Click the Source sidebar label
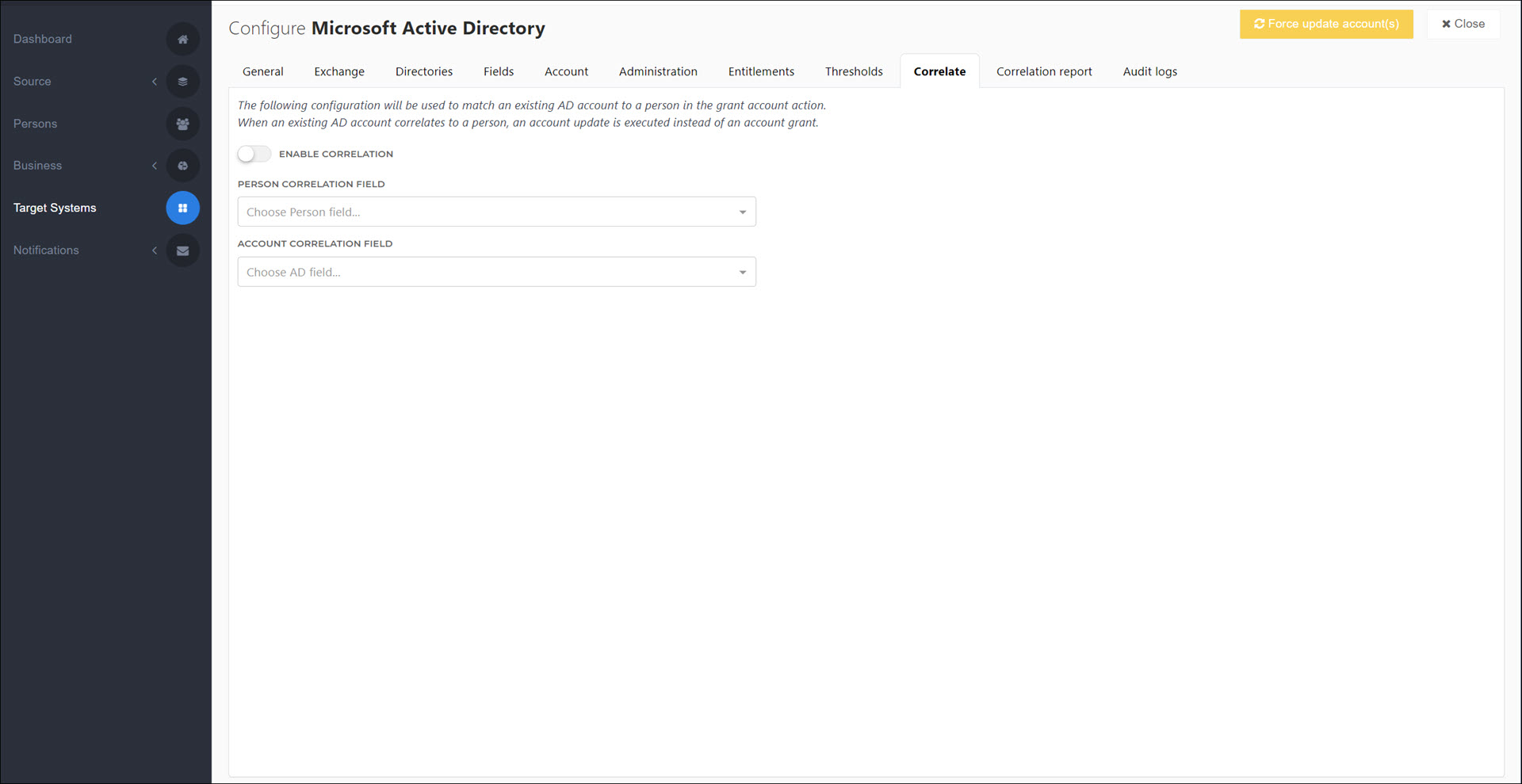The height and width of the screenshot is (784, 1522). coord(32,81)
